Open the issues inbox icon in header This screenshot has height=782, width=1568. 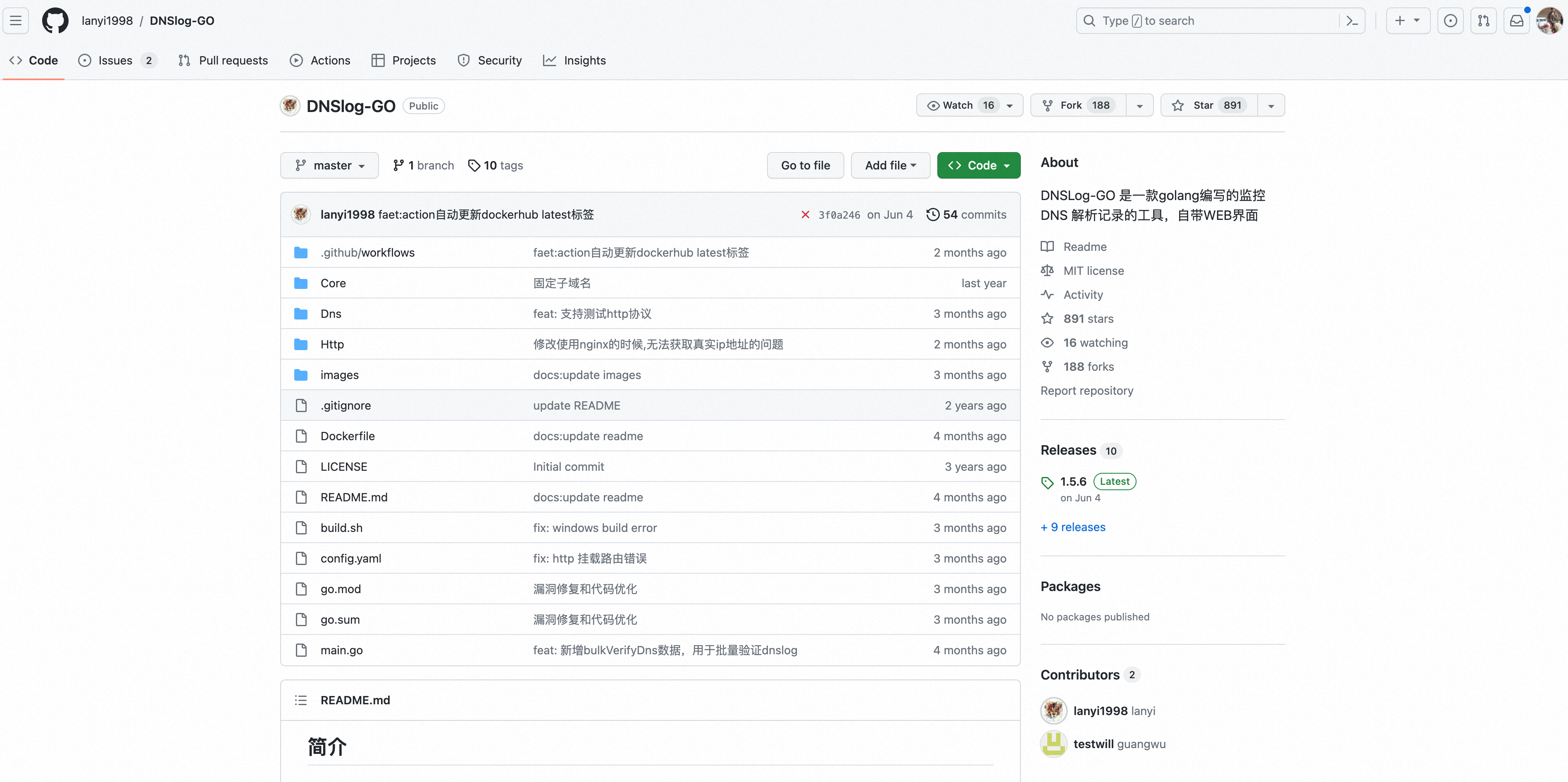pyautogui.click(x=1451, y=21)
